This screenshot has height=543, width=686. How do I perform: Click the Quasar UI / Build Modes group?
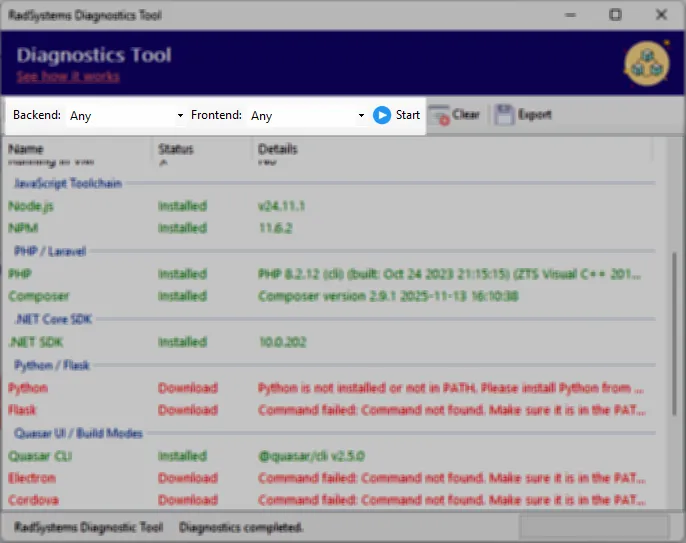78,433
